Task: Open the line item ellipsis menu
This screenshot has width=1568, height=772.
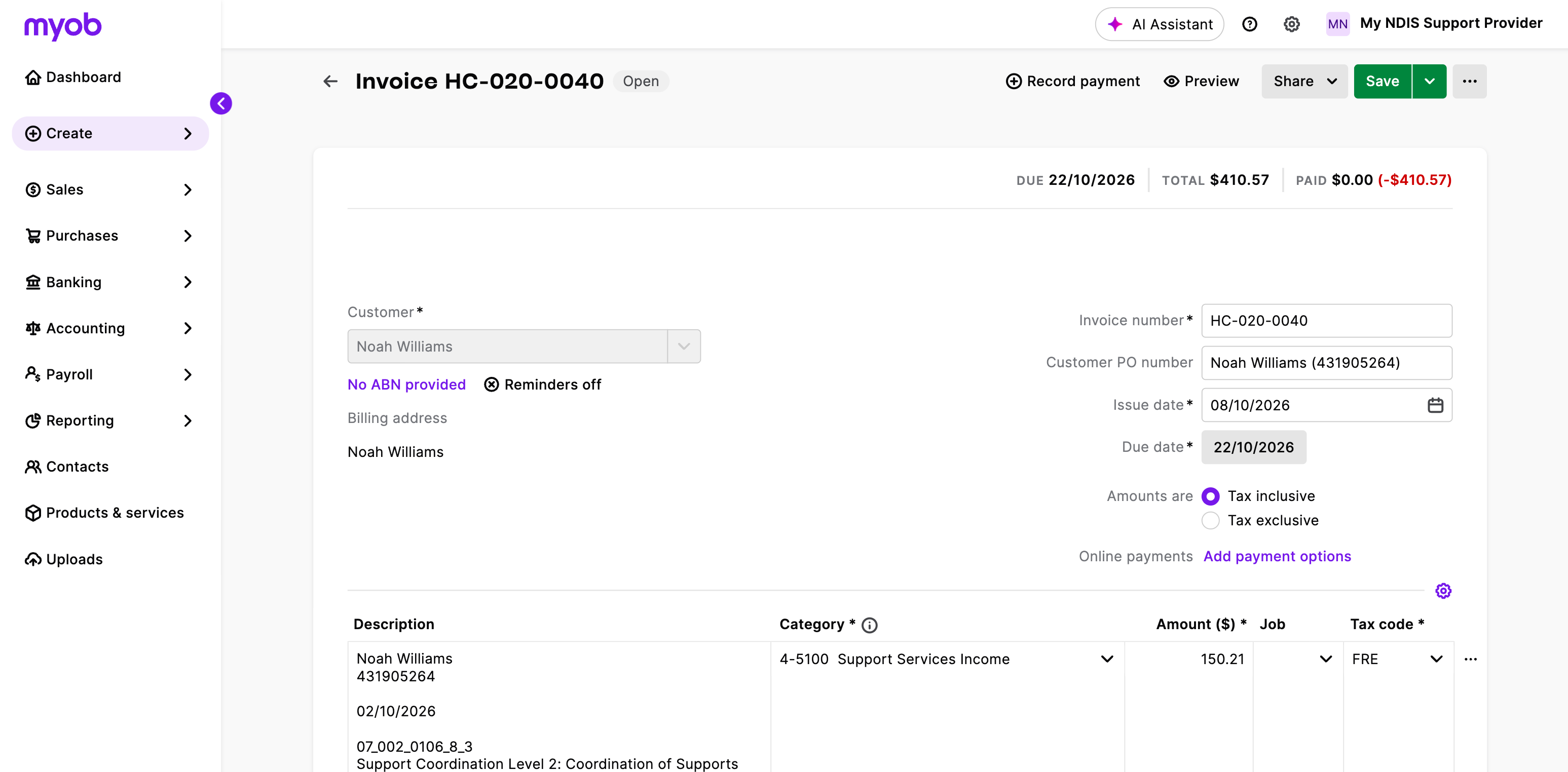Action: (1471, 660)
